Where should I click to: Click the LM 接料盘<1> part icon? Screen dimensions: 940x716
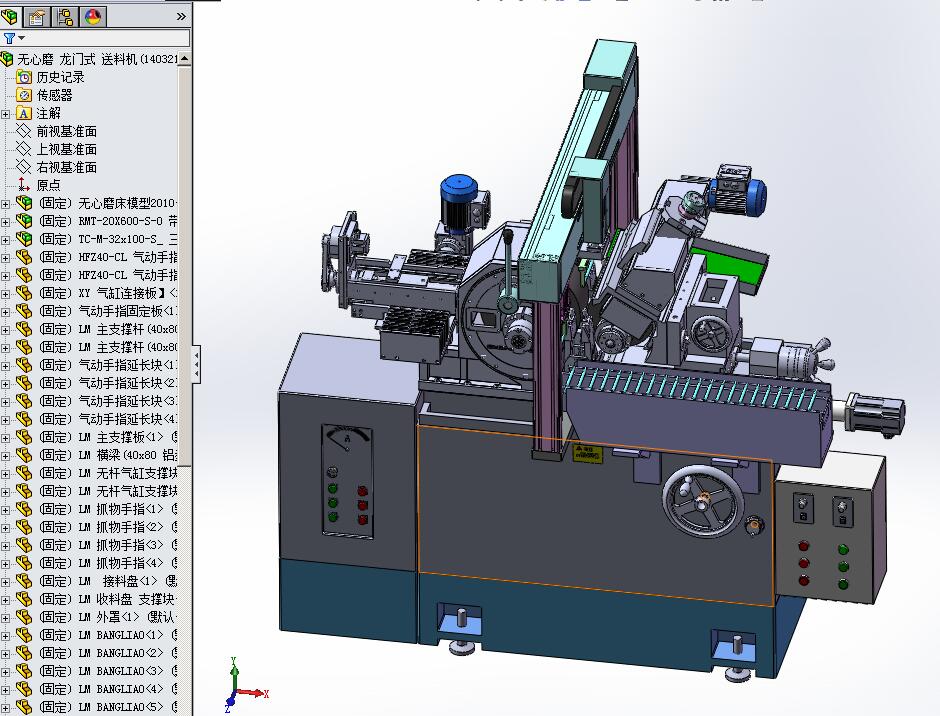[x=24, y=580]
